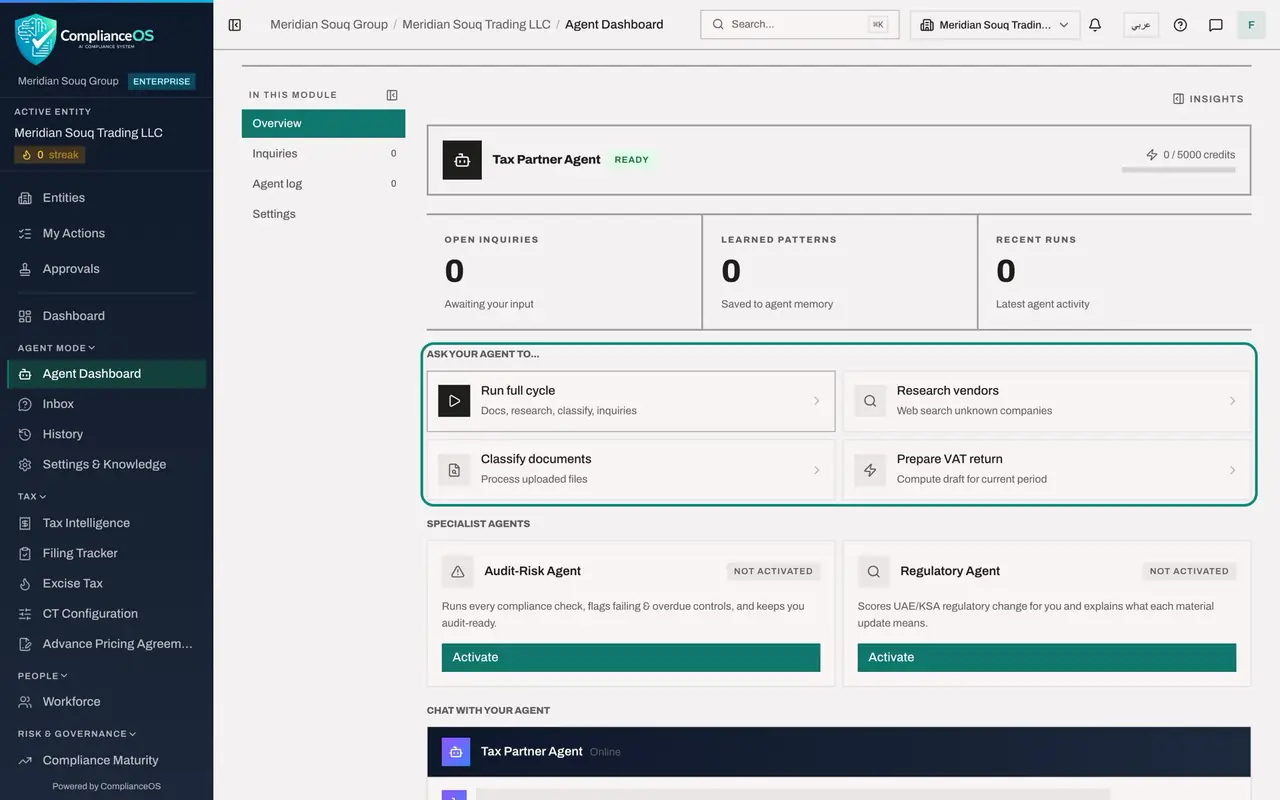Open the notifications bell
The height and width of the screenshot is (800, 1280).
pos(1095,25)
